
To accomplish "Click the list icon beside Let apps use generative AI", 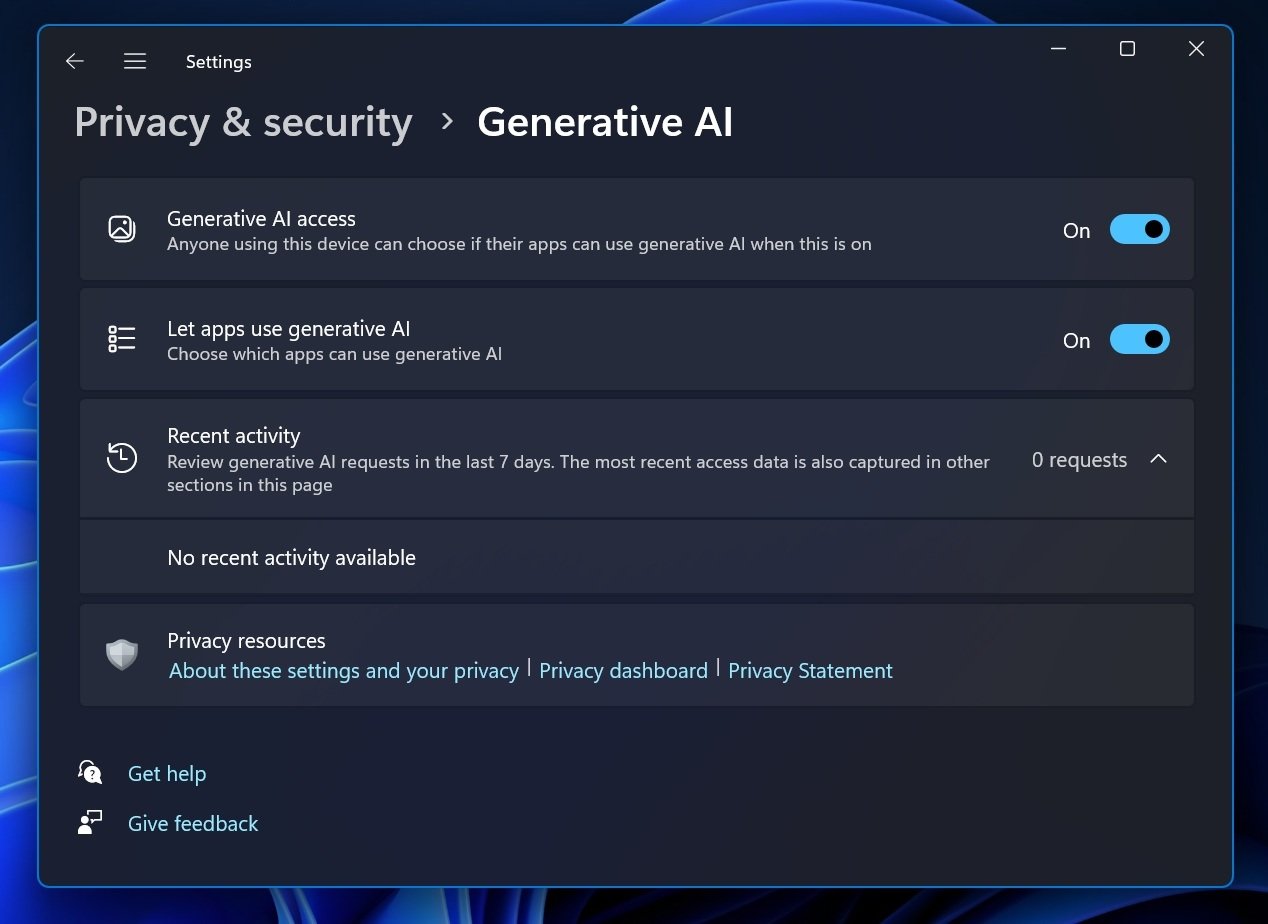I will click(121, 339).
